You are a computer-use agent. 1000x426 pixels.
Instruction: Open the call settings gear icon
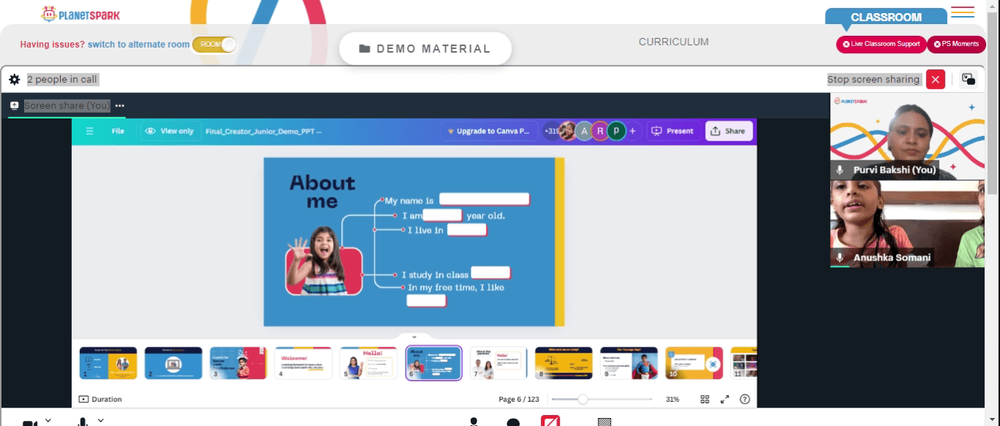click(14, 80)
